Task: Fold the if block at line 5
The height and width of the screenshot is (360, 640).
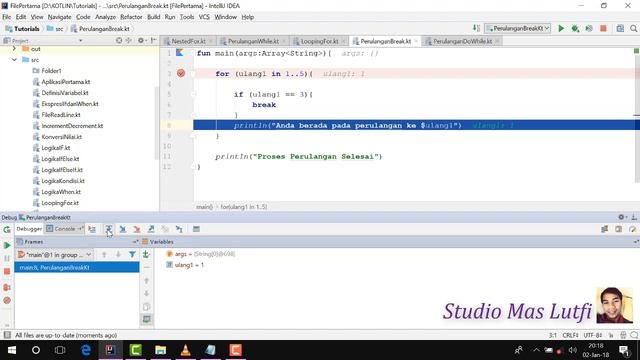Action: 193,94
